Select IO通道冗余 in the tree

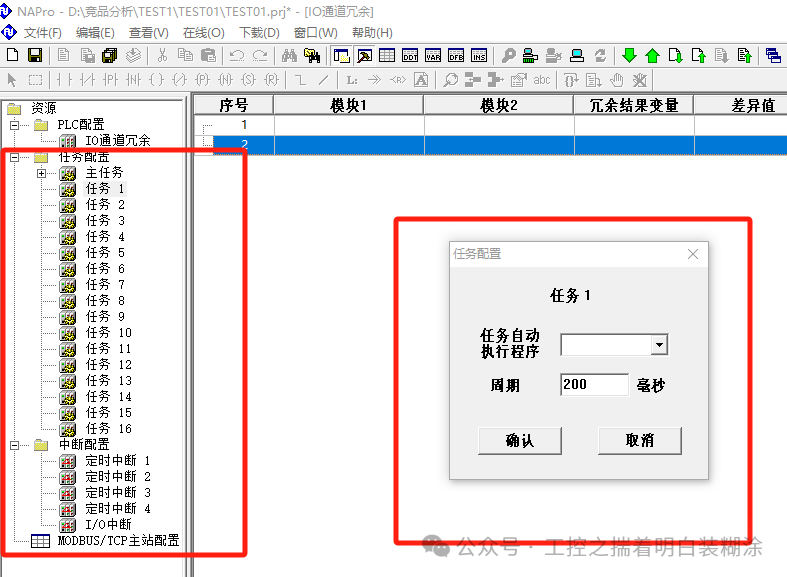click(x=117, y=140)
